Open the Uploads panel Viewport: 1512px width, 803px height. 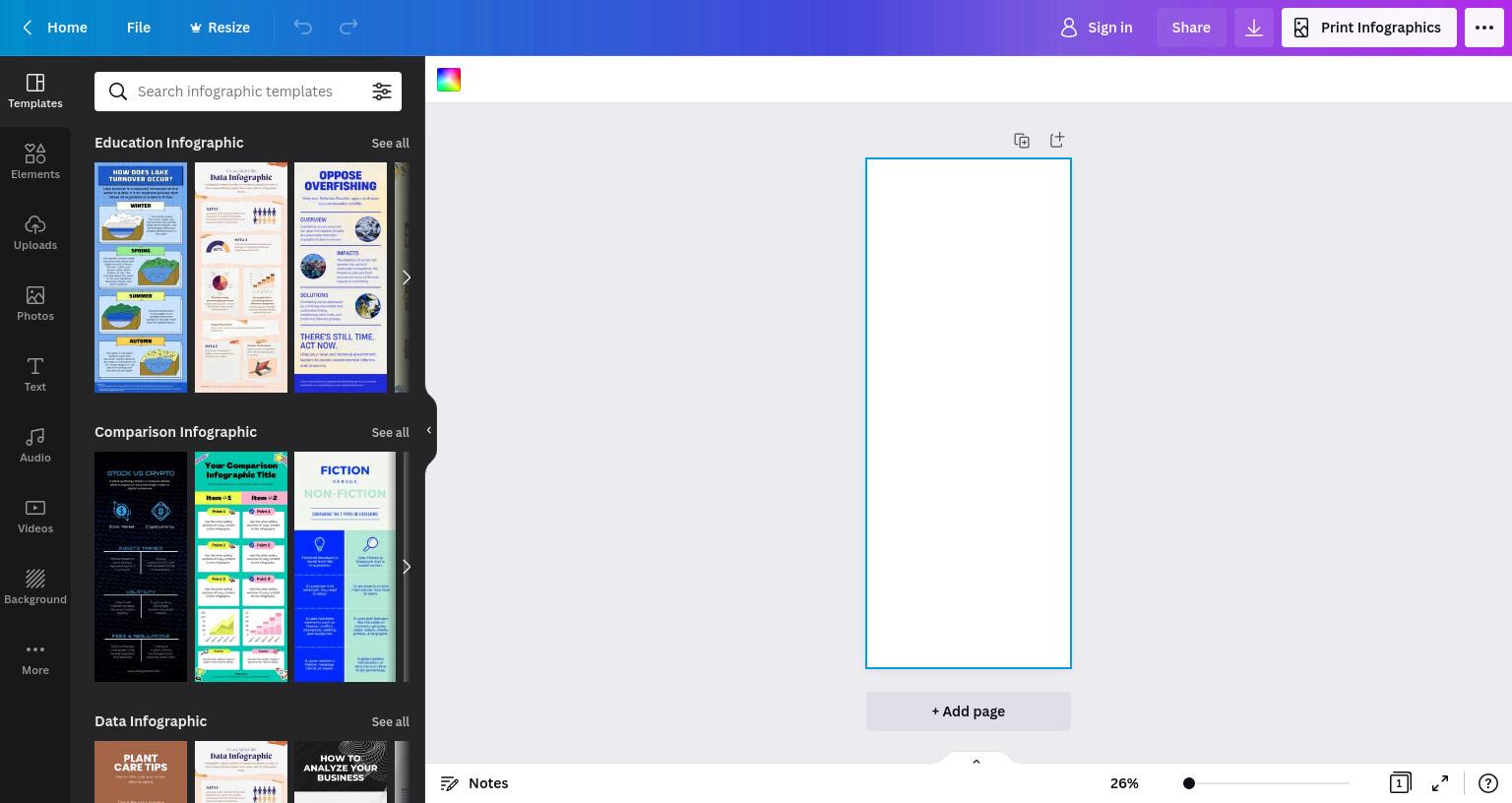pyautogui.click(x=35, y=232)
